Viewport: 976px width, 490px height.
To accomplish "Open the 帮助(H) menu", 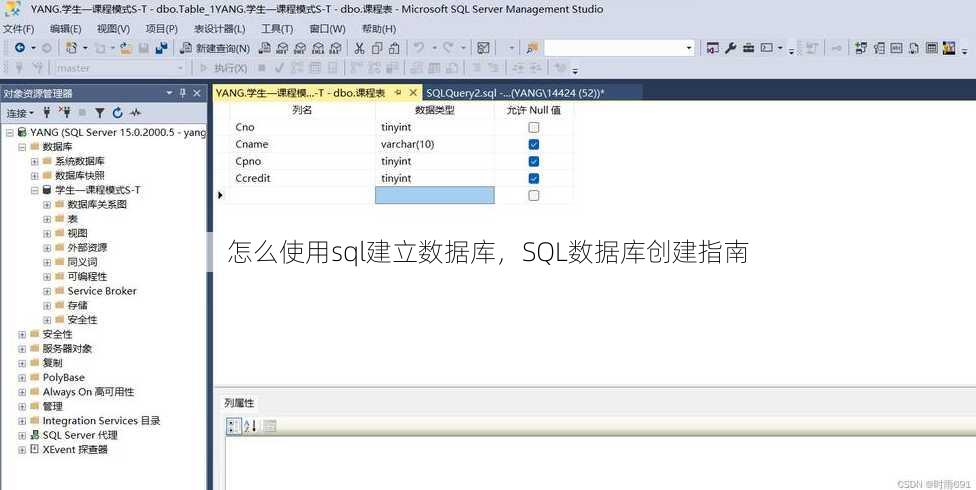I will 378,29.
